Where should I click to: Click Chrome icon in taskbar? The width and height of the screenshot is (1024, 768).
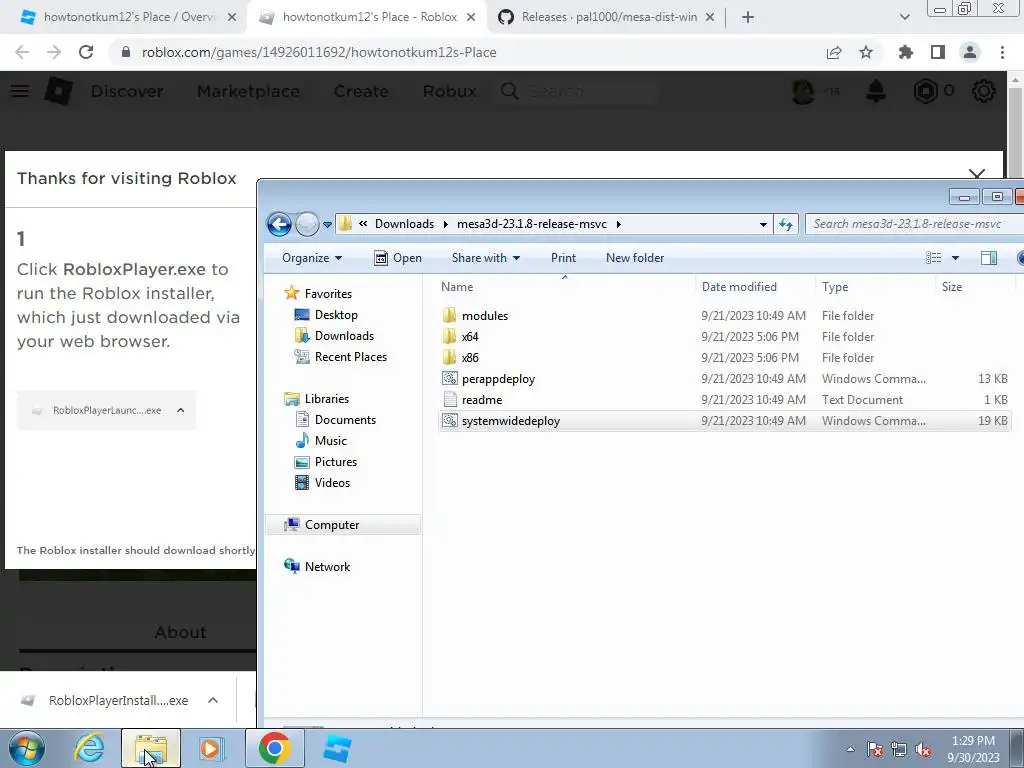click(x=274, y=748)
